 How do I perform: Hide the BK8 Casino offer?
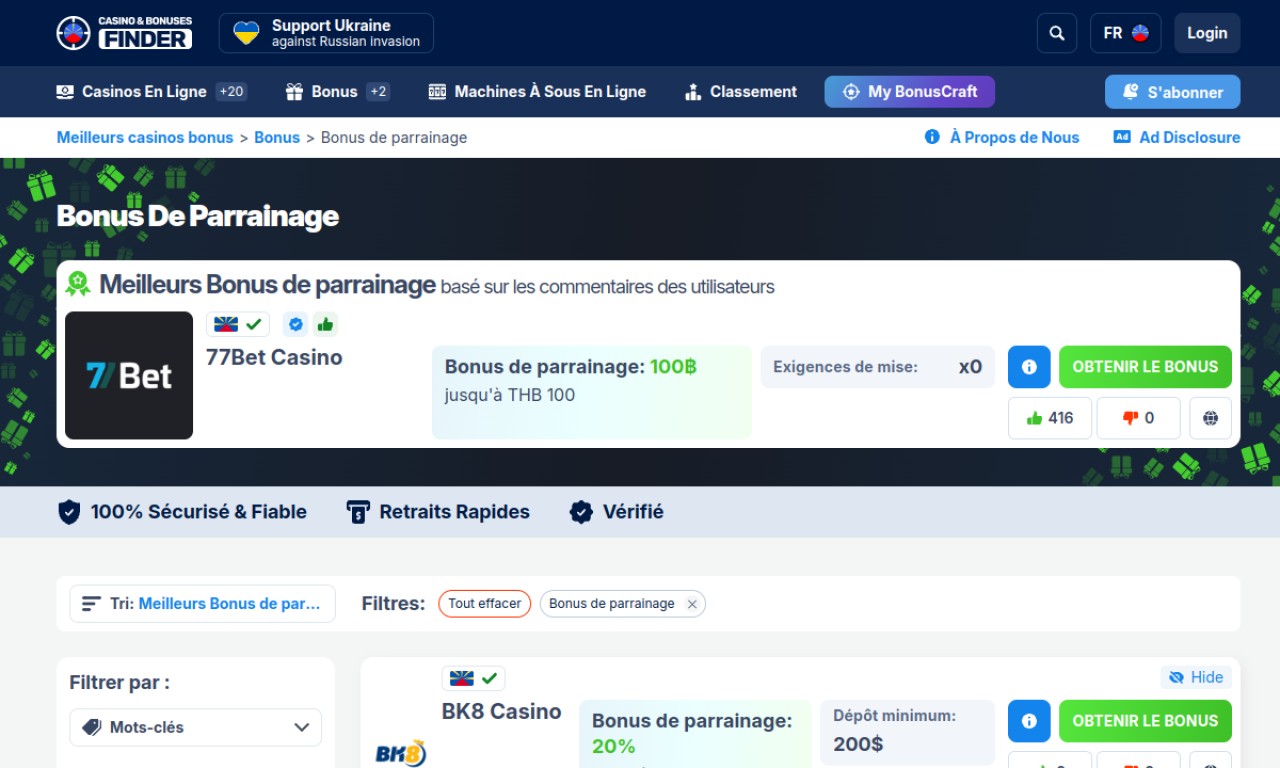pos(1196,677)
